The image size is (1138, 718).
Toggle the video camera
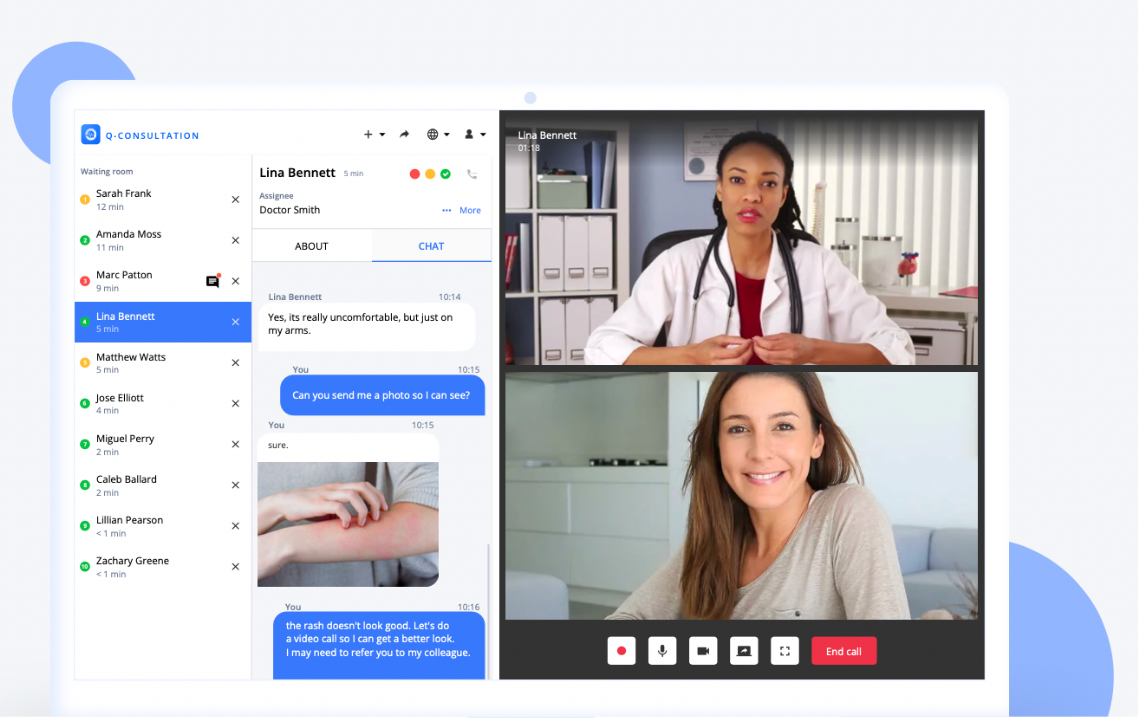(703, 651)
